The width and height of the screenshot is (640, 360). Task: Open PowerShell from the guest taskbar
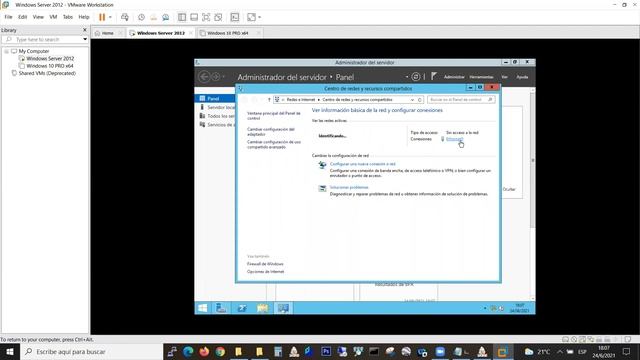(x=242, y=308)
